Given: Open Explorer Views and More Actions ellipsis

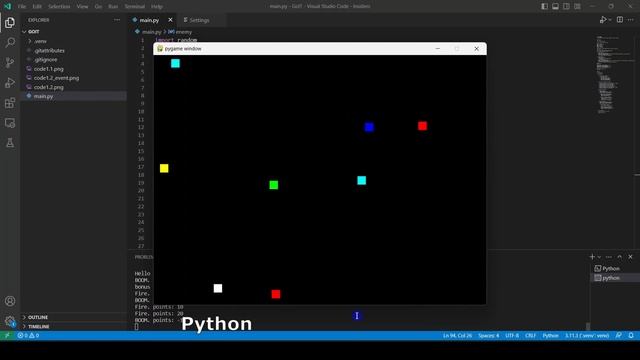Looking at the screenshot, I should (x=117, y=20).
